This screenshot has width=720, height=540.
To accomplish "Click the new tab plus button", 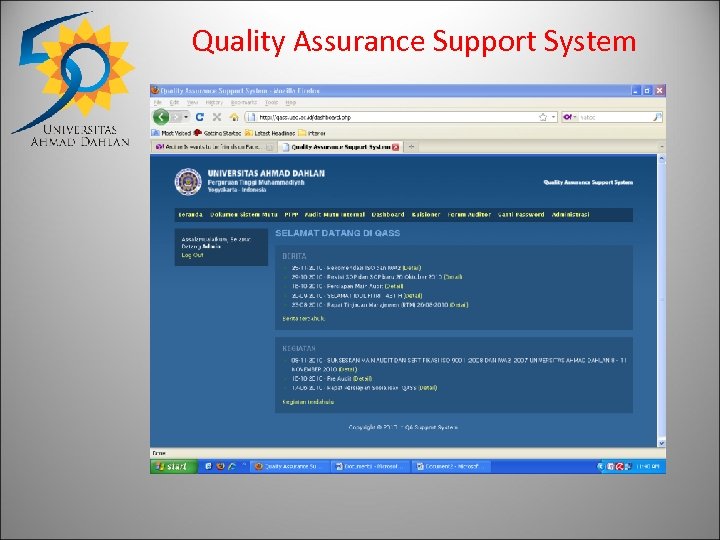I will (x=411, y=147).
